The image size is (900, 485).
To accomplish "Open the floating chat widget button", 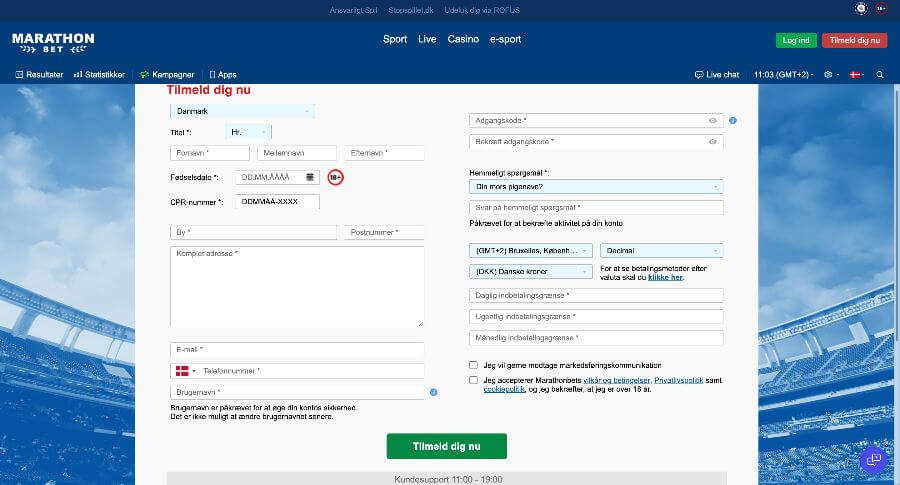I will point(873,460).
